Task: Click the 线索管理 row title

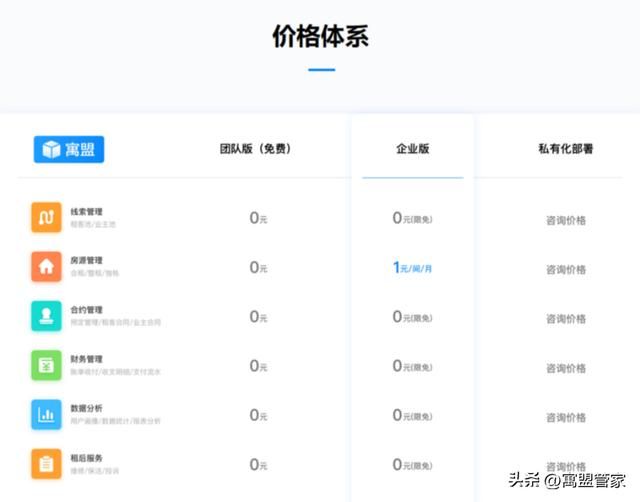Action: pos(87,211)
